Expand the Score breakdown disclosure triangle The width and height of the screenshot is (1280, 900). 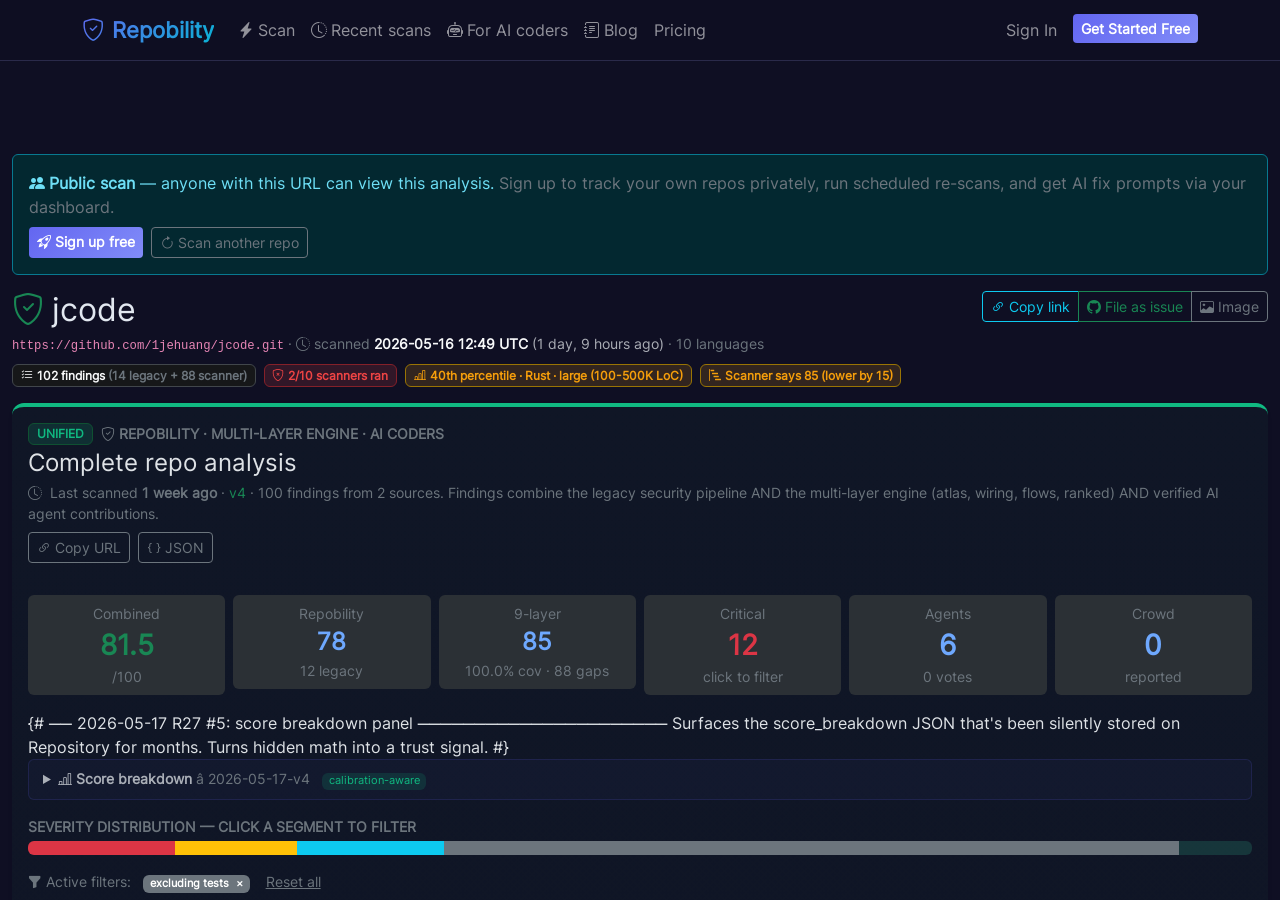pyautogui.click(x=46, y=779)
